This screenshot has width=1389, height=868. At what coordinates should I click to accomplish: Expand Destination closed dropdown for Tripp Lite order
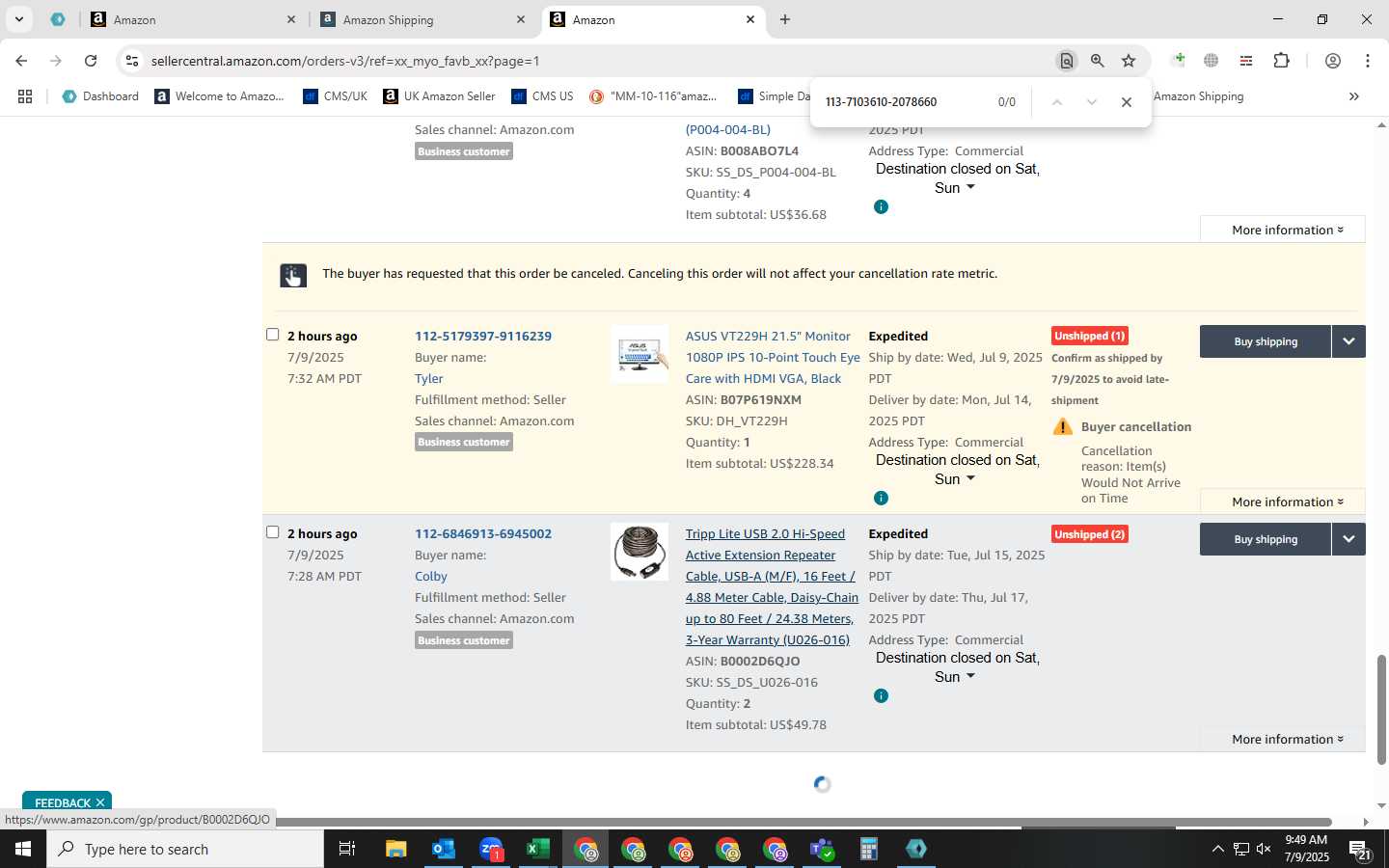click(970, 676)
